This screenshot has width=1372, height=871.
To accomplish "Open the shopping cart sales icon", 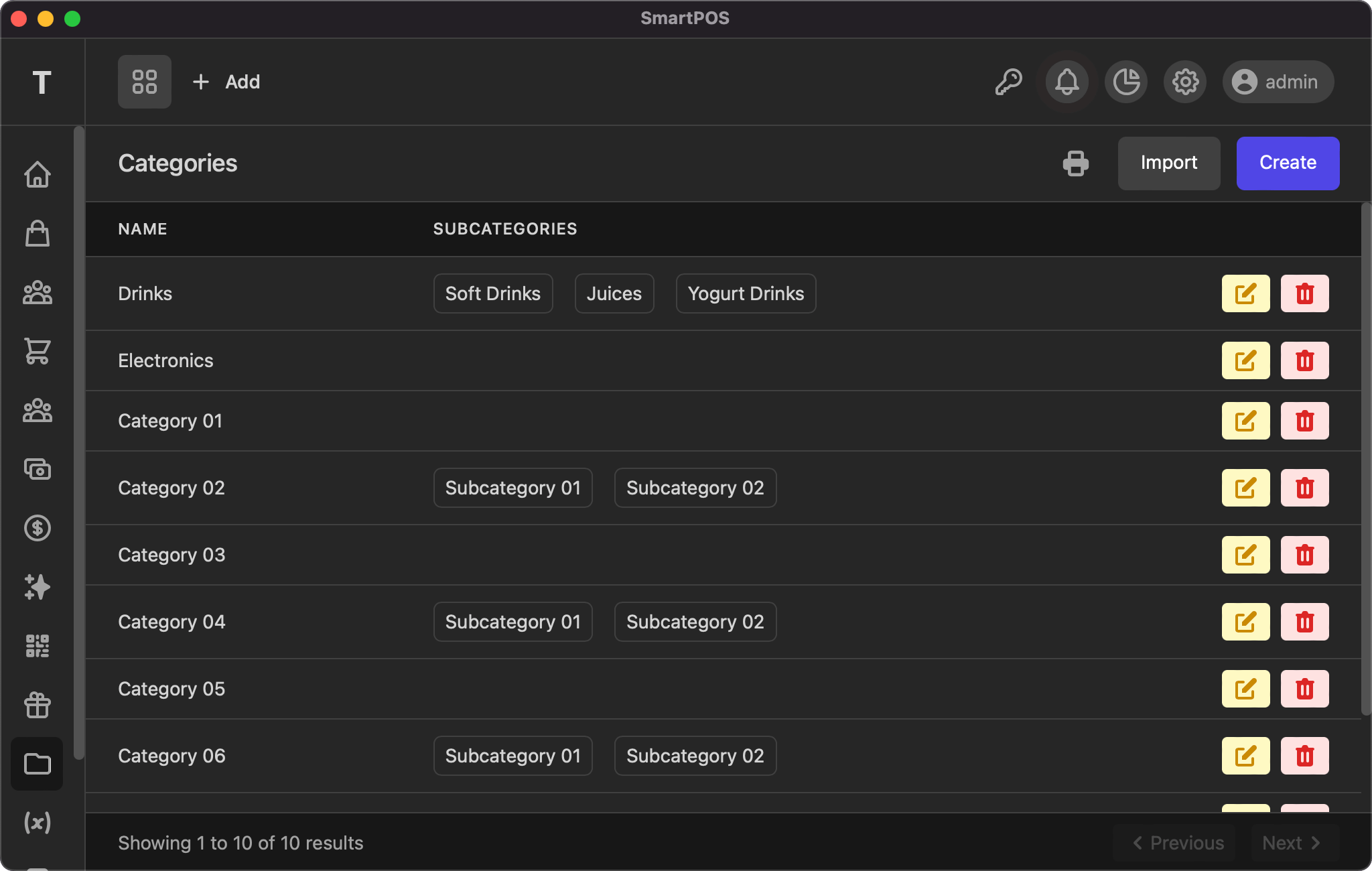I will click(x=38, y=352).
